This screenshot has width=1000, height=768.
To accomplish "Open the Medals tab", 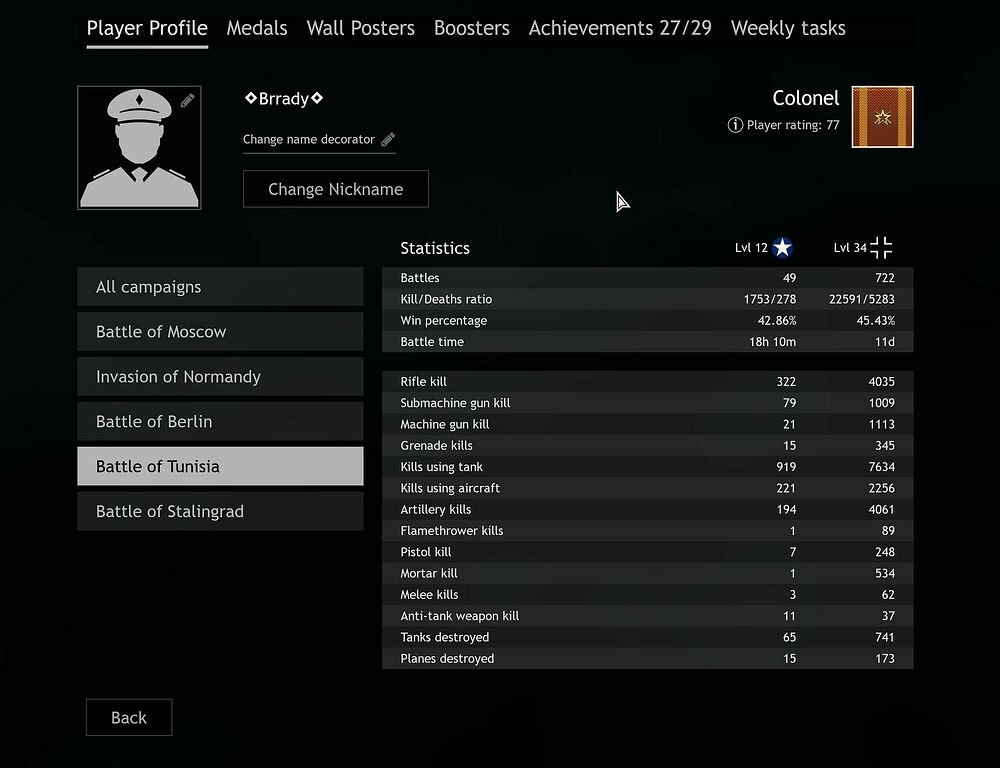I will pyautogui.click(x=257, y=28).
